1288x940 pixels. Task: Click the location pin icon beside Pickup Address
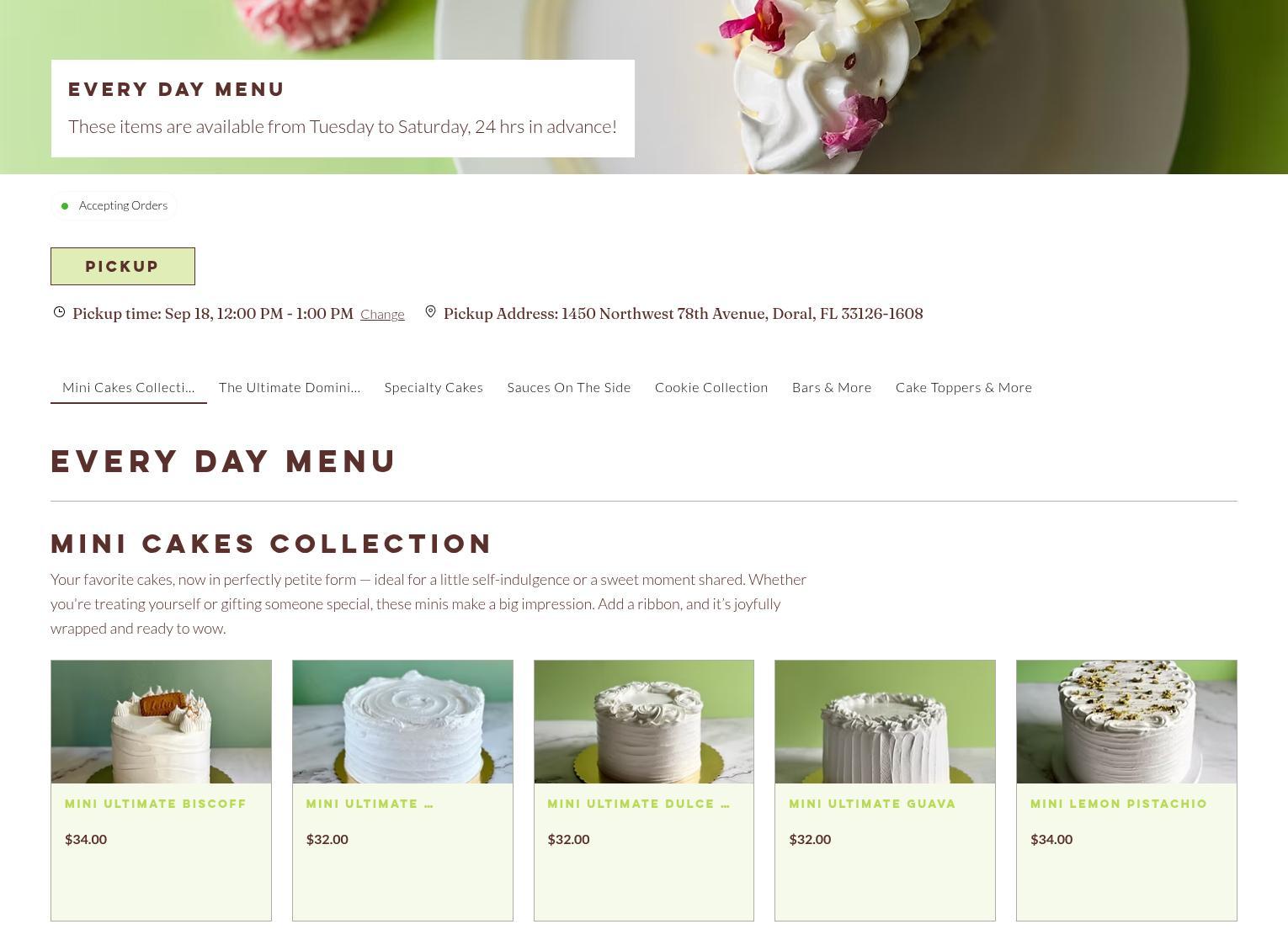pos(430,312)
